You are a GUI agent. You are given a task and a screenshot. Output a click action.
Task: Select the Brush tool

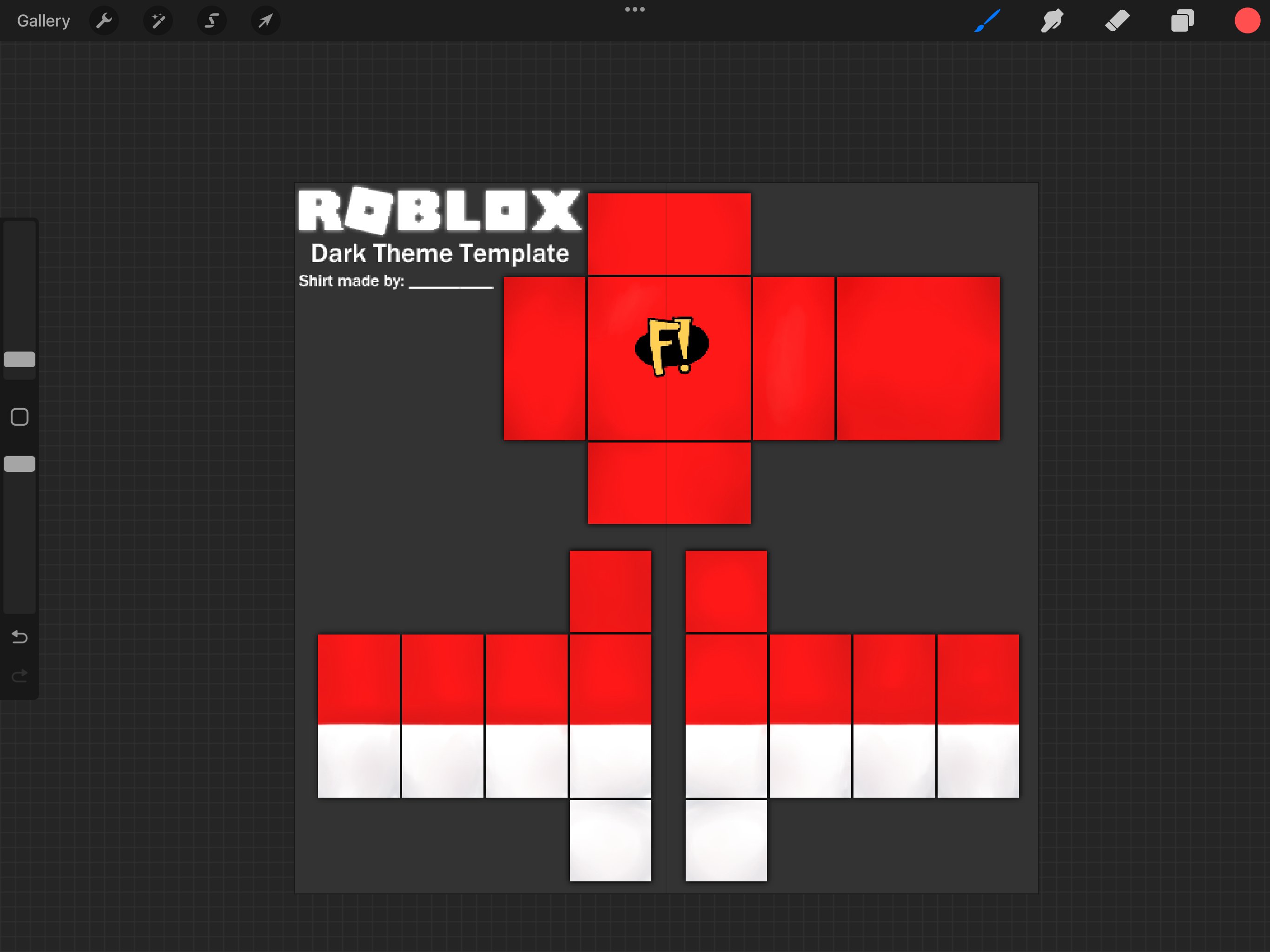987,21
